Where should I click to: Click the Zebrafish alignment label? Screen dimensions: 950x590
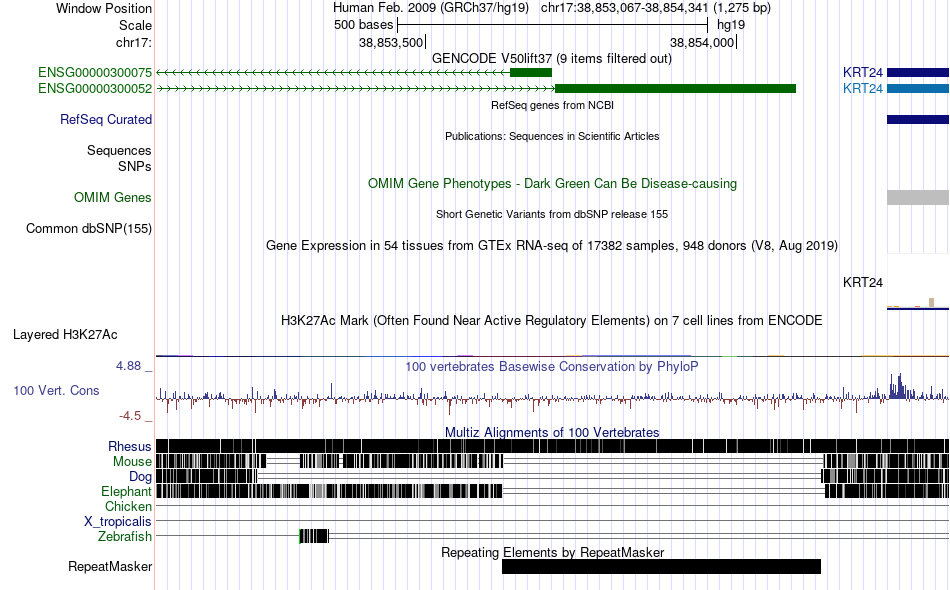[x=125, y=537]
